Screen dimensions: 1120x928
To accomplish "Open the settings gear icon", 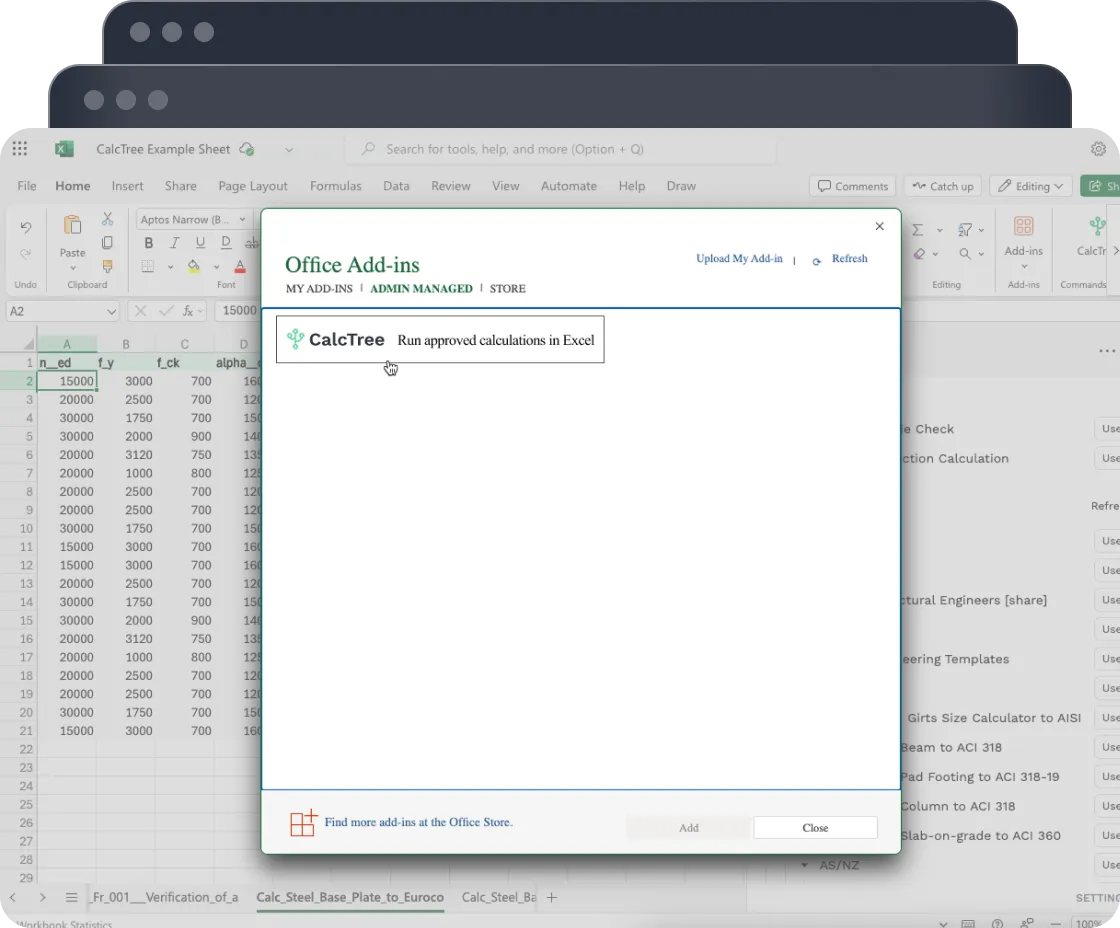I will click(1099, 149).
